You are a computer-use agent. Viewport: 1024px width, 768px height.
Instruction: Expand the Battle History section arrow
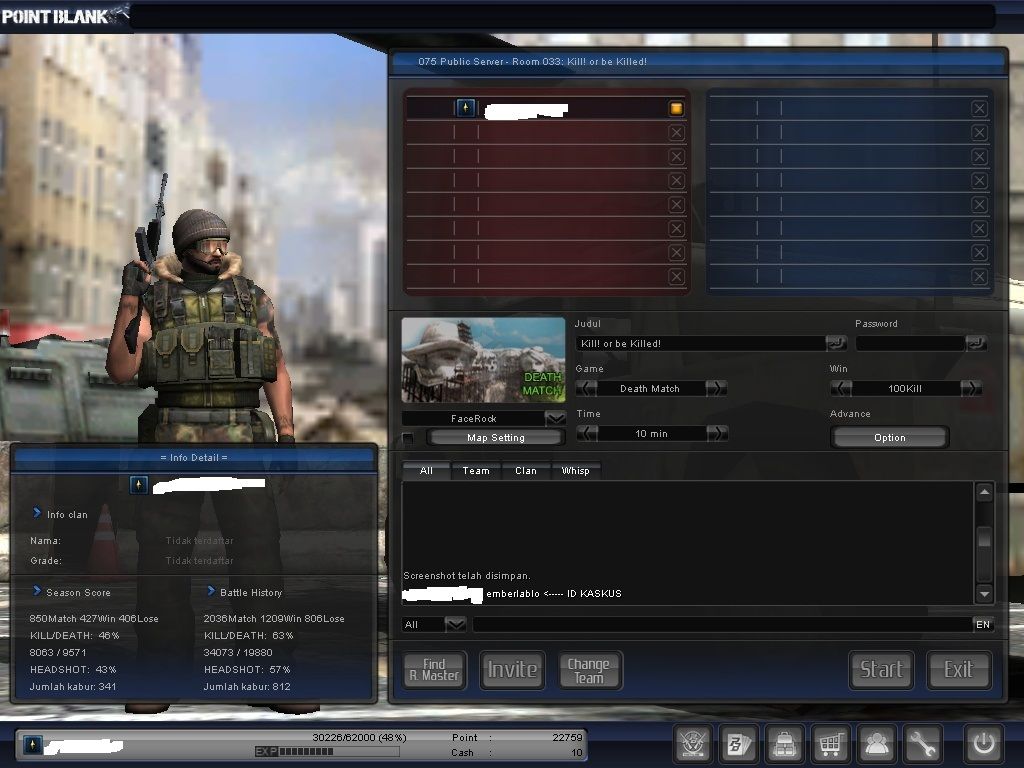(211, 591)
